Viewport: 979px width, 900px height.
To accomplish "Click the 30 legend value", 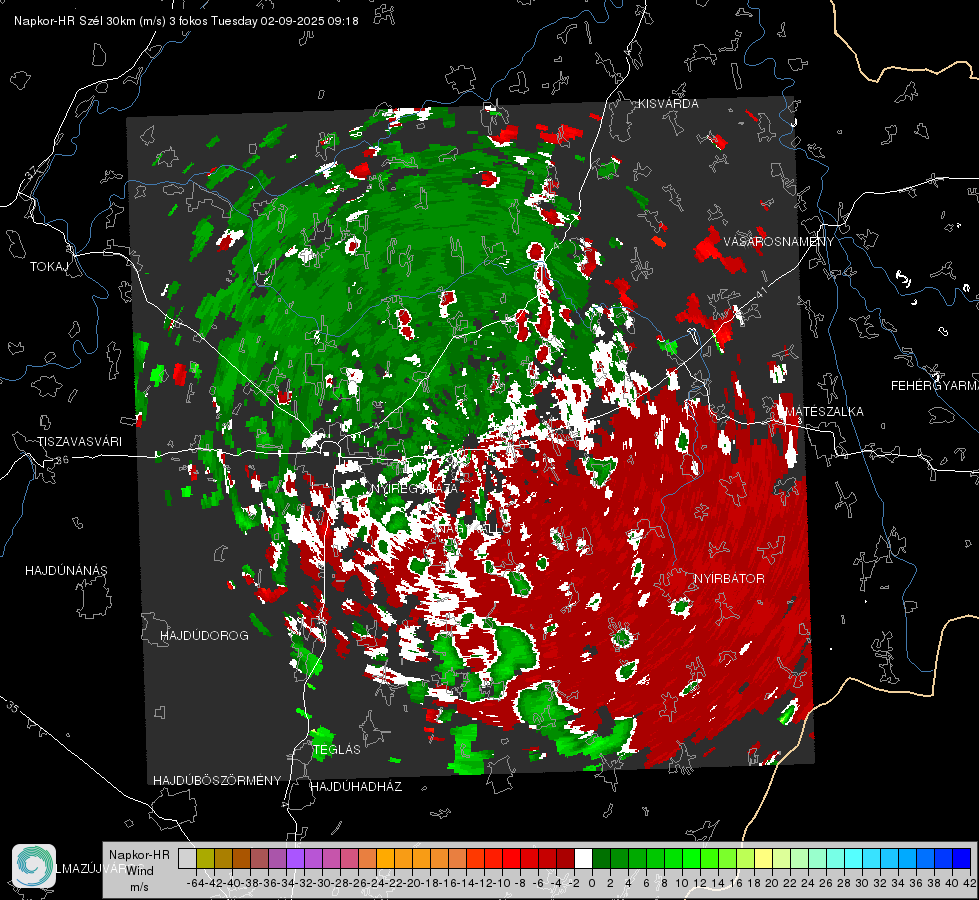I will pyautogui.click(x=862, y=883).
